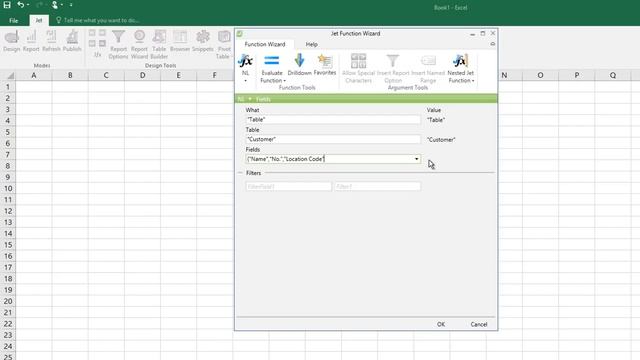
Task: Collapse the wizard ribbon with small arrow
Action: point(493,44)
